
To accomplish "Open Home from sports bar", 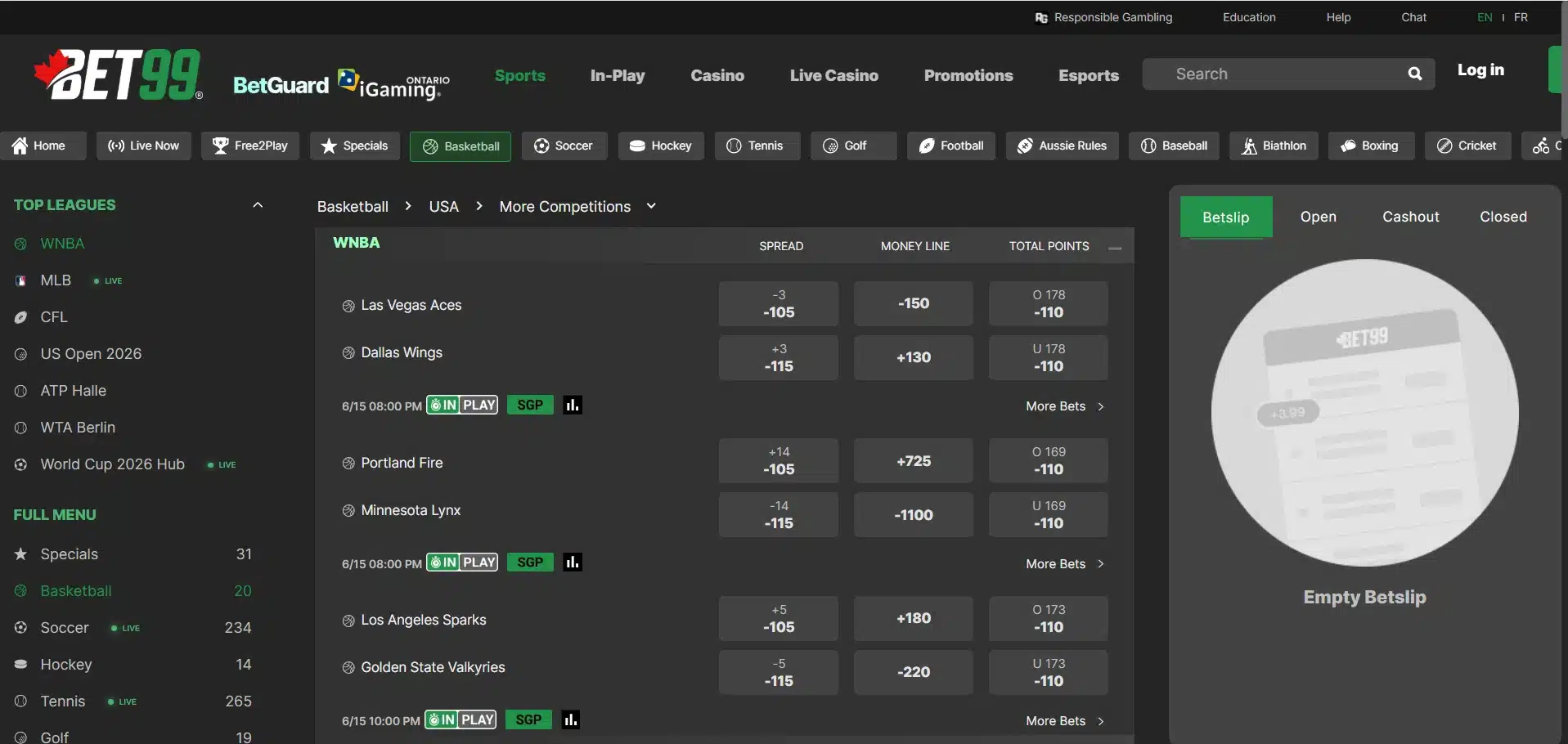I will tap(43, 146).
